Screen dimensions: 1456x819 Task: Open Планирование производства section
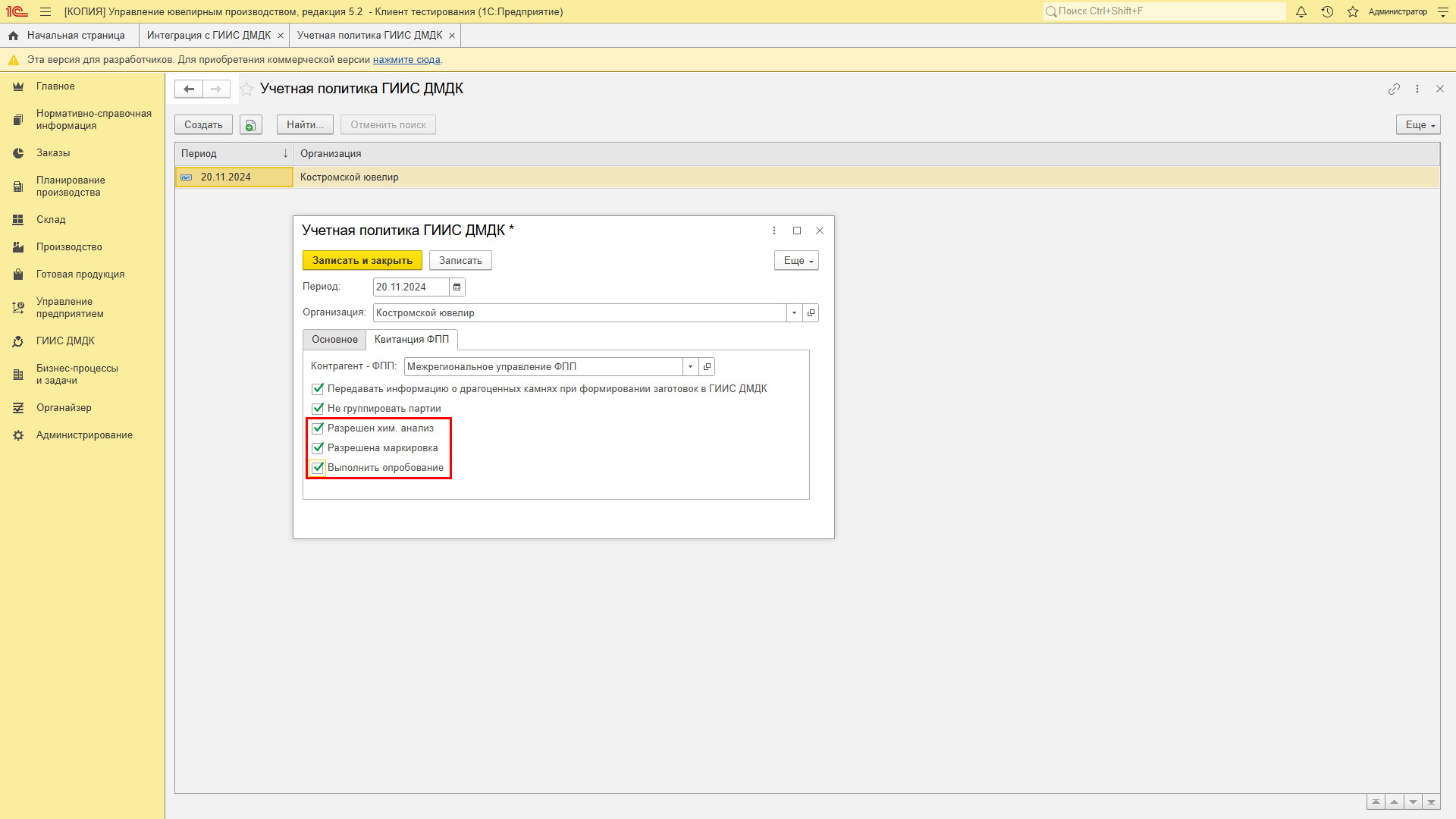(71, 187)
